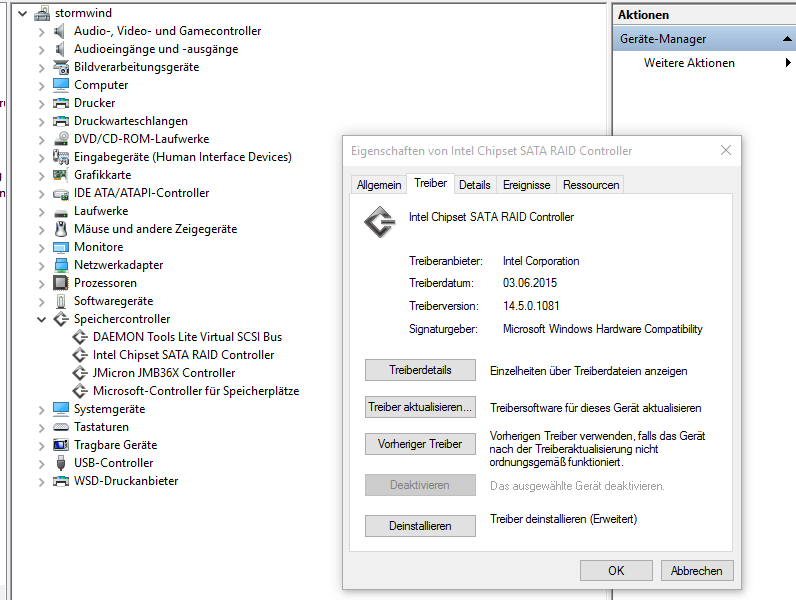Click the Laufwerke drive icon
This screenshot has width=796, height=600.
pyautogui.click(x=61, y=212)
